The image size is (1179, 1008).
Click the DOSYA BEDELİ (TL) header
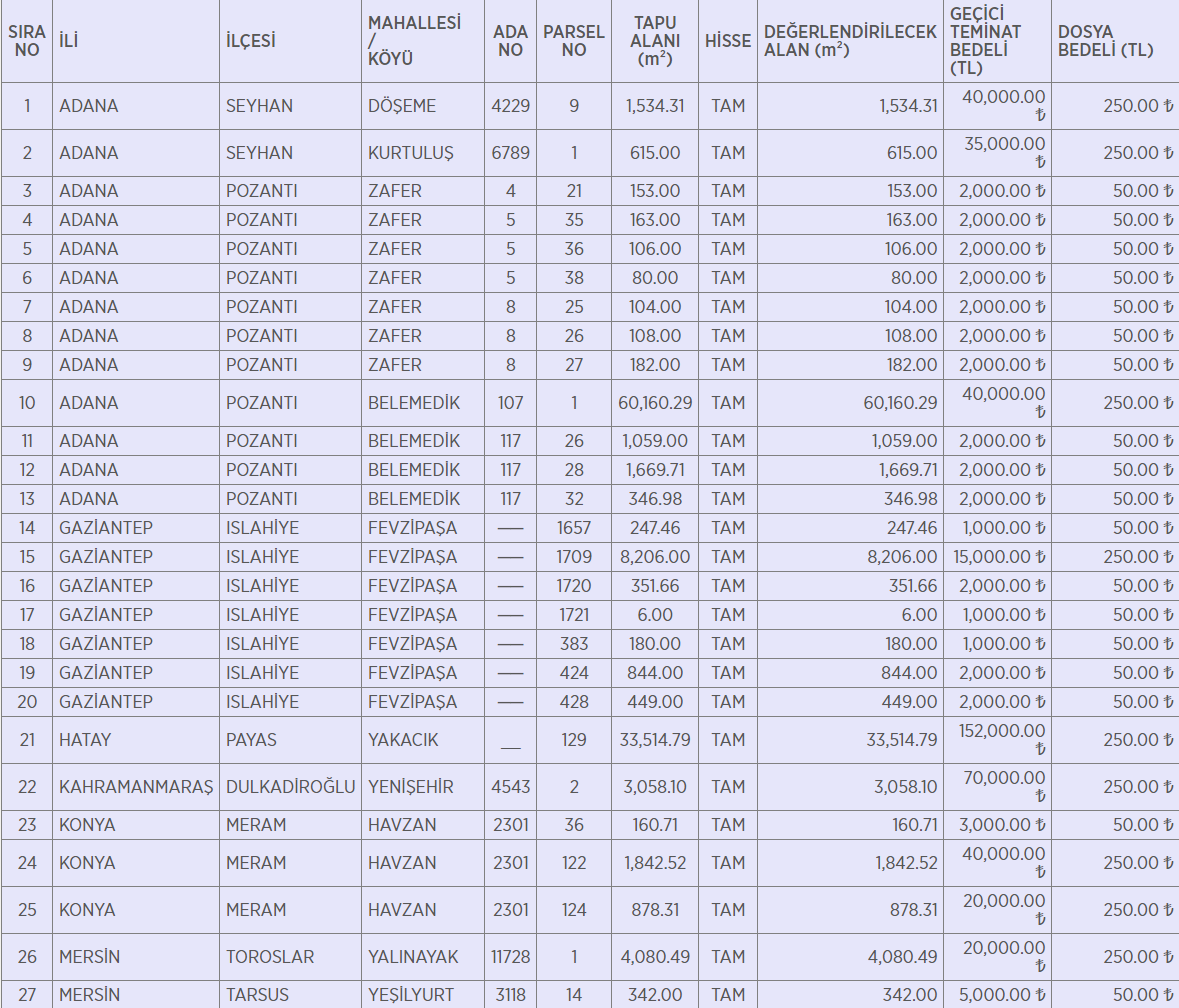pyautogui.click(x=1105, y=41)
